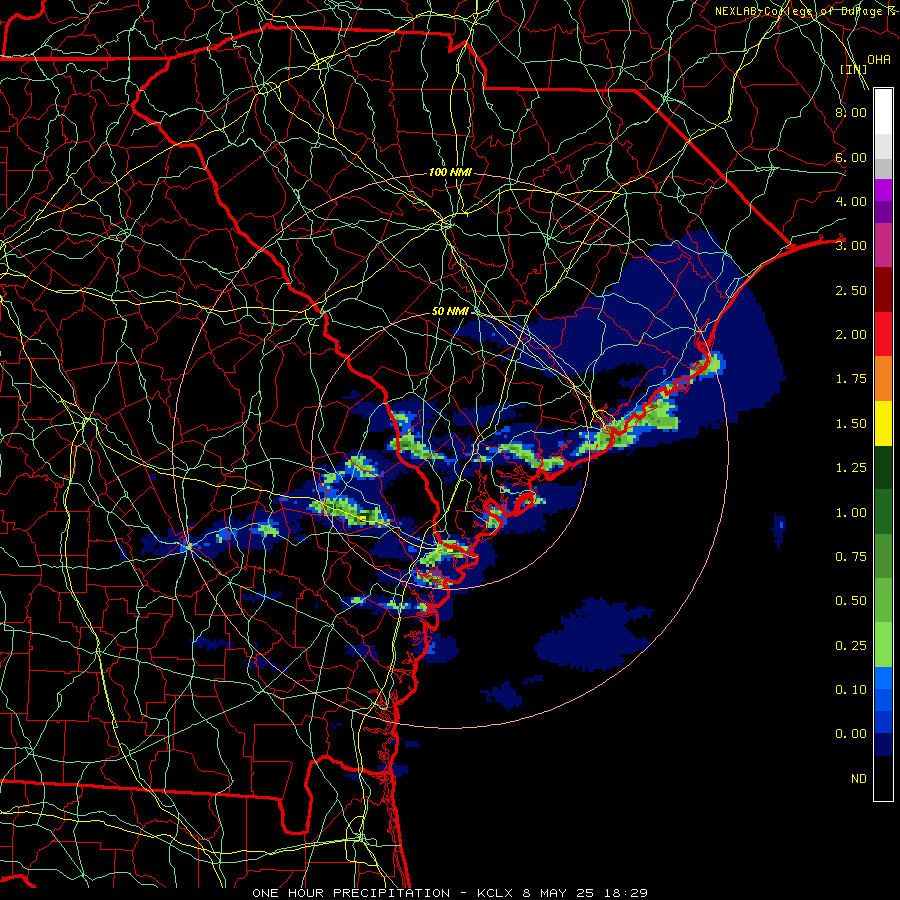The height and width of the screenshot is (900, 900).
Task: Pick the darkest green 1.25 legend swatch
Action: (x=883, y=467)
